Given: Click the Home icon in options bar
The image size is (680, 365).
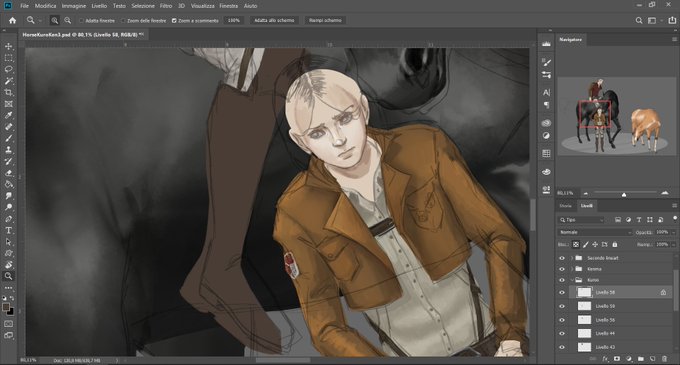Looking at the screenshot, I should (12, 20).
